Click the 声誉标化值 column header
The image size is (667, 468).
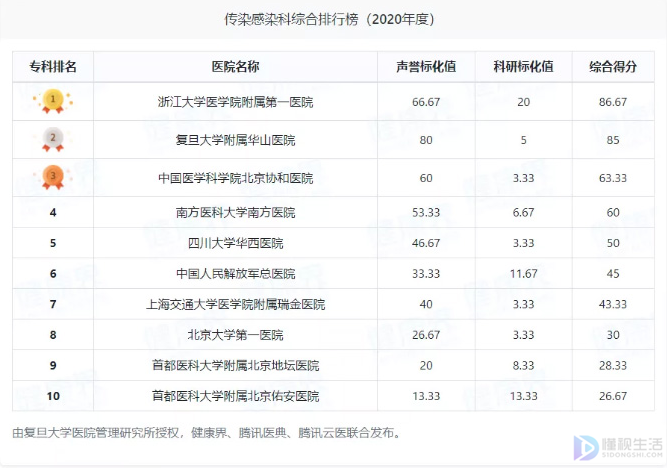coord(426,66)
